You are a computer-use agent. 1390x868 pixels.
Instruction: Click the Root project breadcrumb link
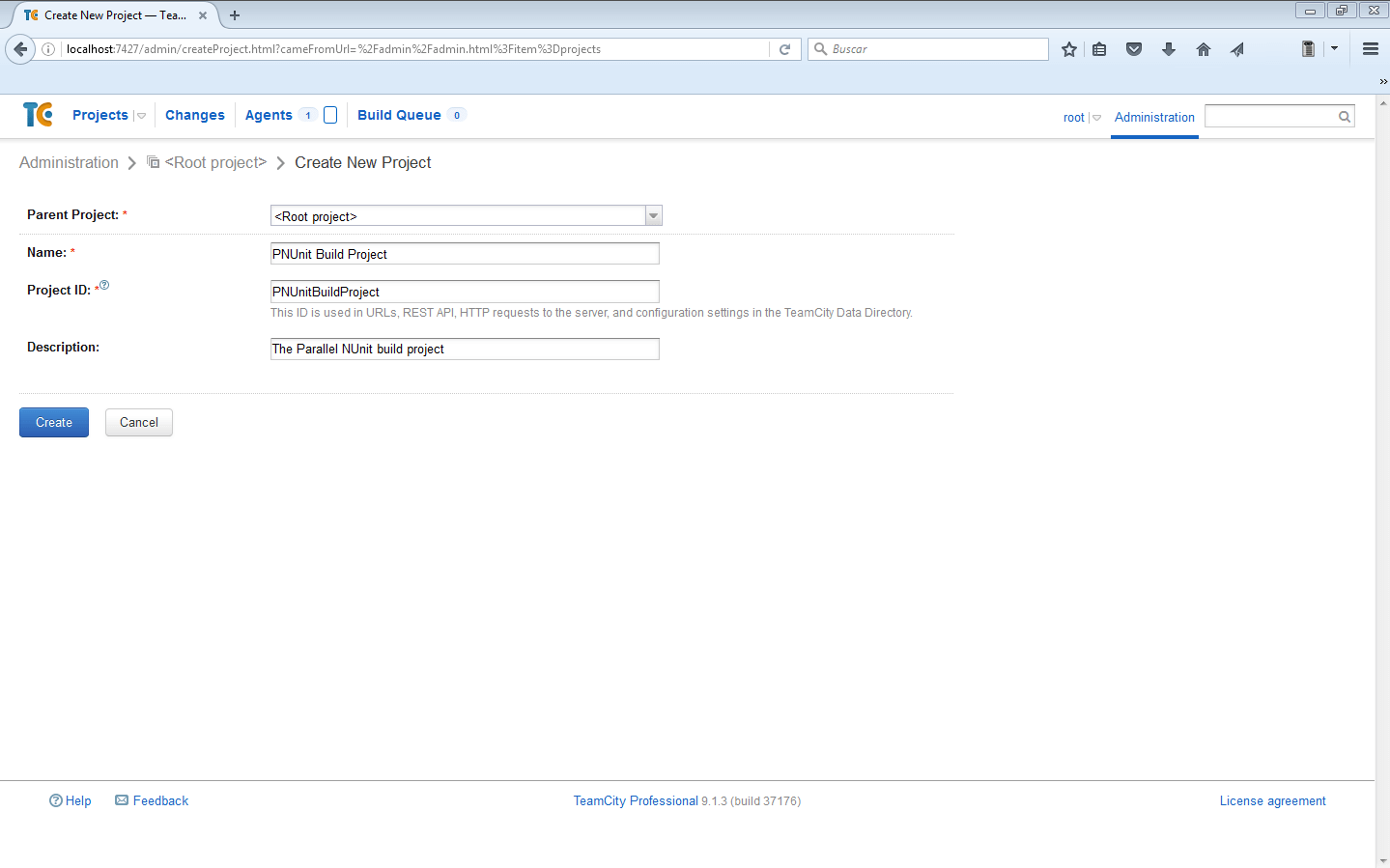[215, 163]
